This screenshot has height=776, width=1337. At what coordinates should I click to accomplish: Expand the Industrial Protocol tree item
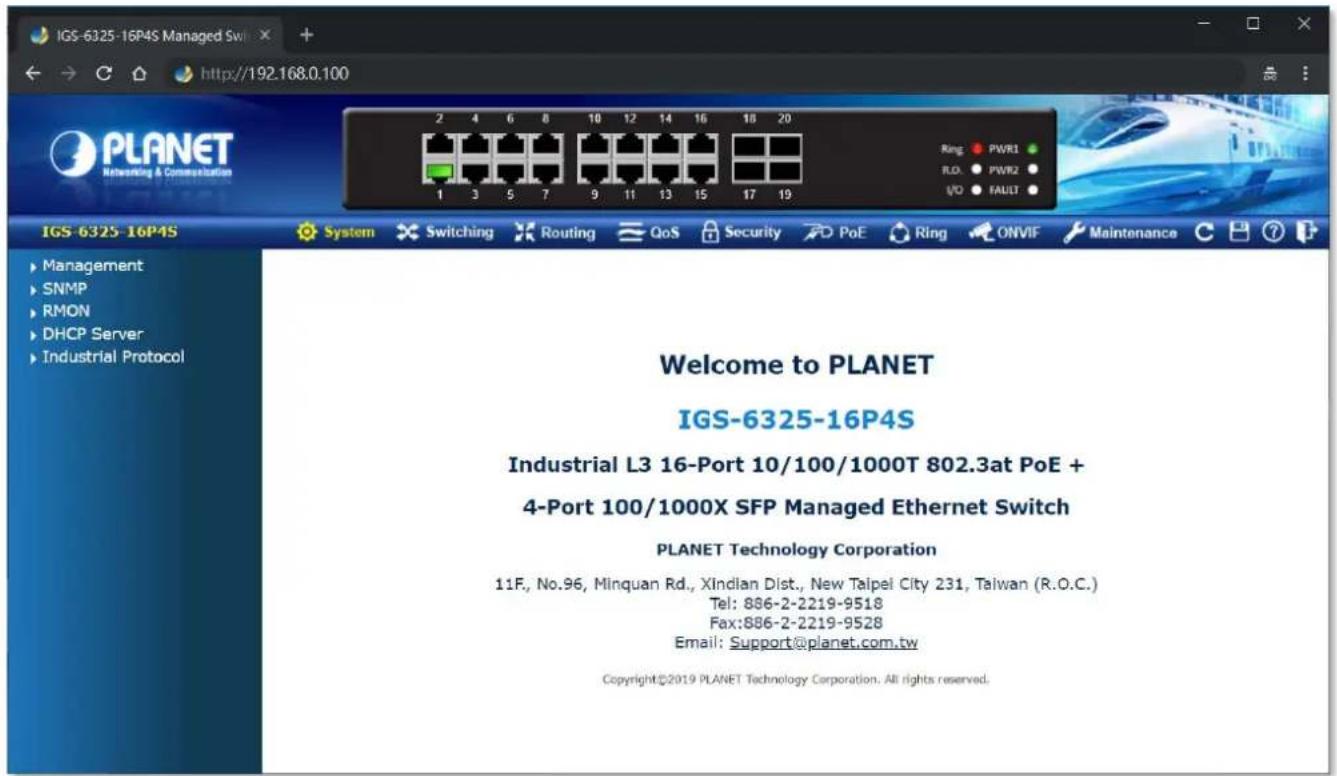pos(110,357)
